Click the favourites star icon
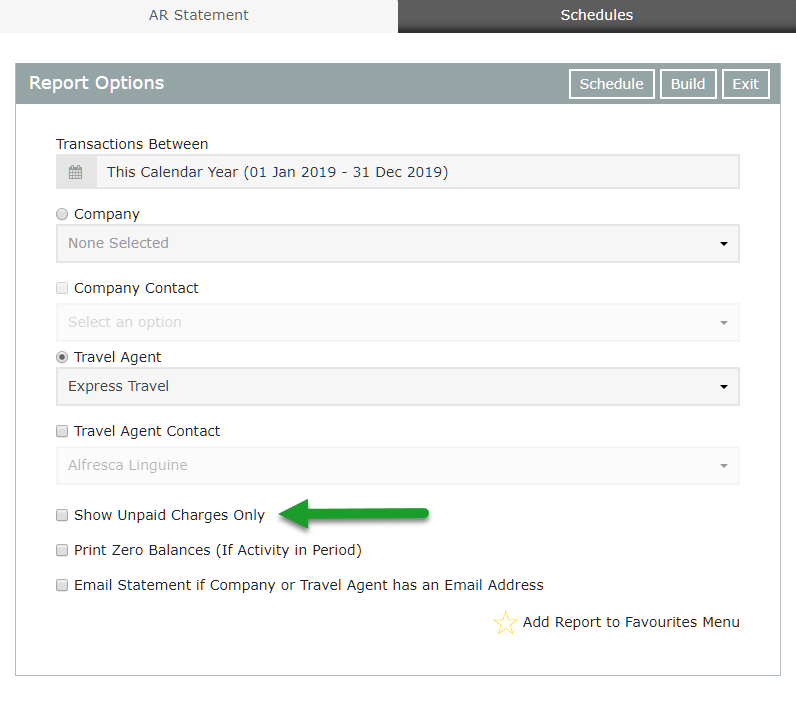796x718 pixels. (505, 623)
